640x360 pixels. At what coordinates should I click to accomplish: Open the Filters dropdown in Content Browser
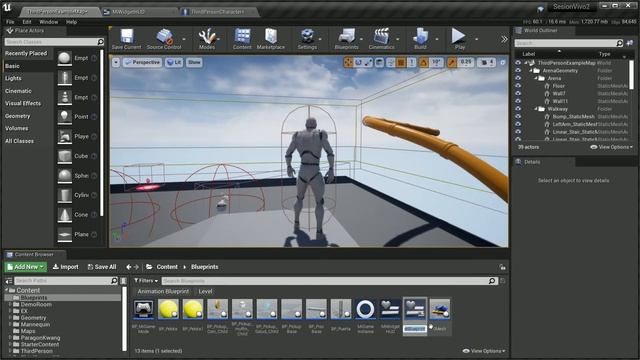(x=146, y=281)
